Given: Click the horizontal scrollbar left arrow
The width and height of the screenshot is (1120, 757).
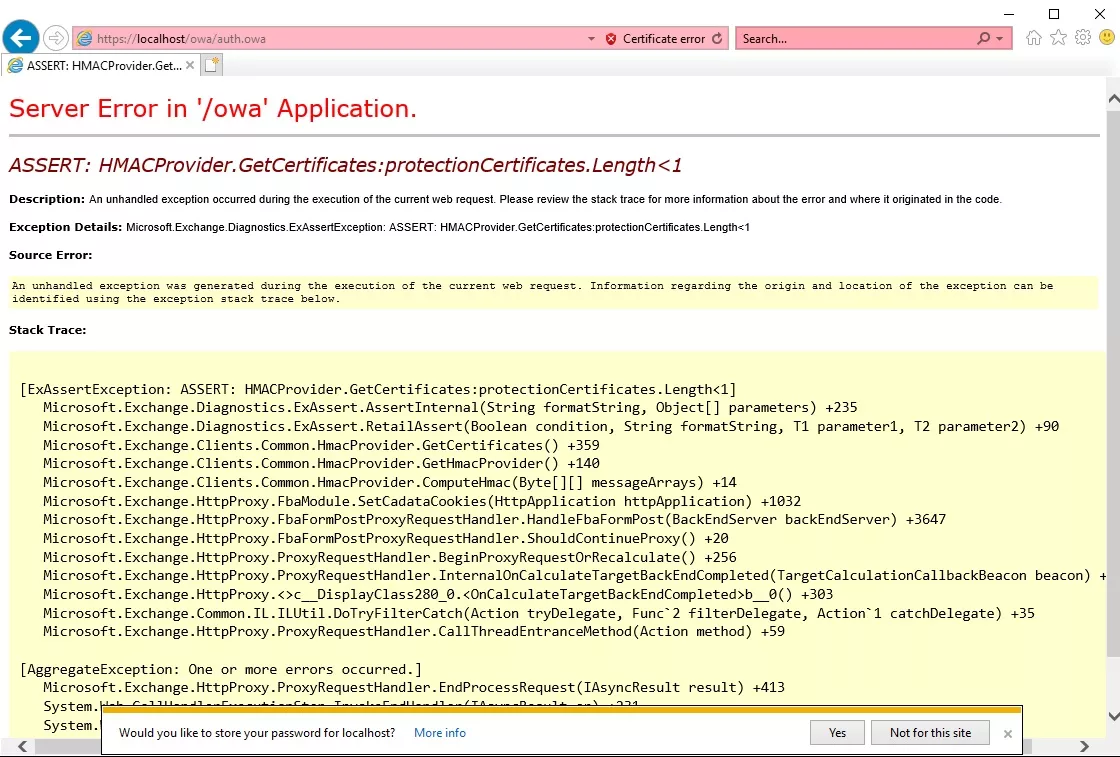Looking at the screenshot, I should (22, 746).
